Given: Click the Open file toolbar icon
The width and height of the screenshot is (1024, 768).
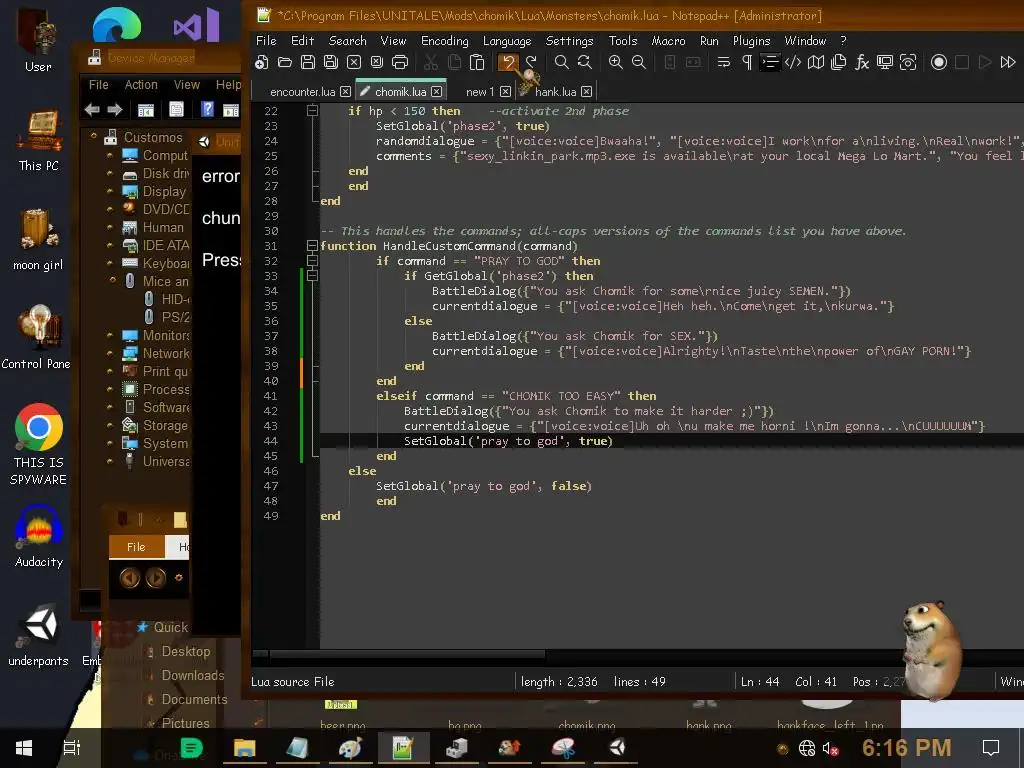Looking at the screenshot, I should click(285, 62).
